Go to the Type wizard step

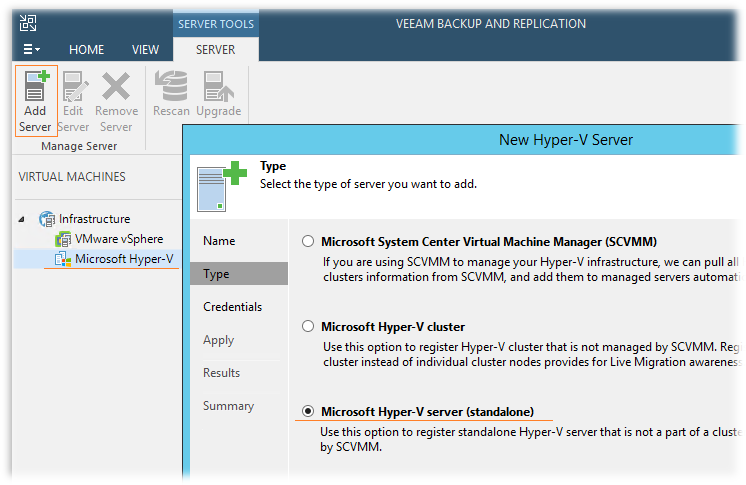pyautogui.click(x=239, y=274)
